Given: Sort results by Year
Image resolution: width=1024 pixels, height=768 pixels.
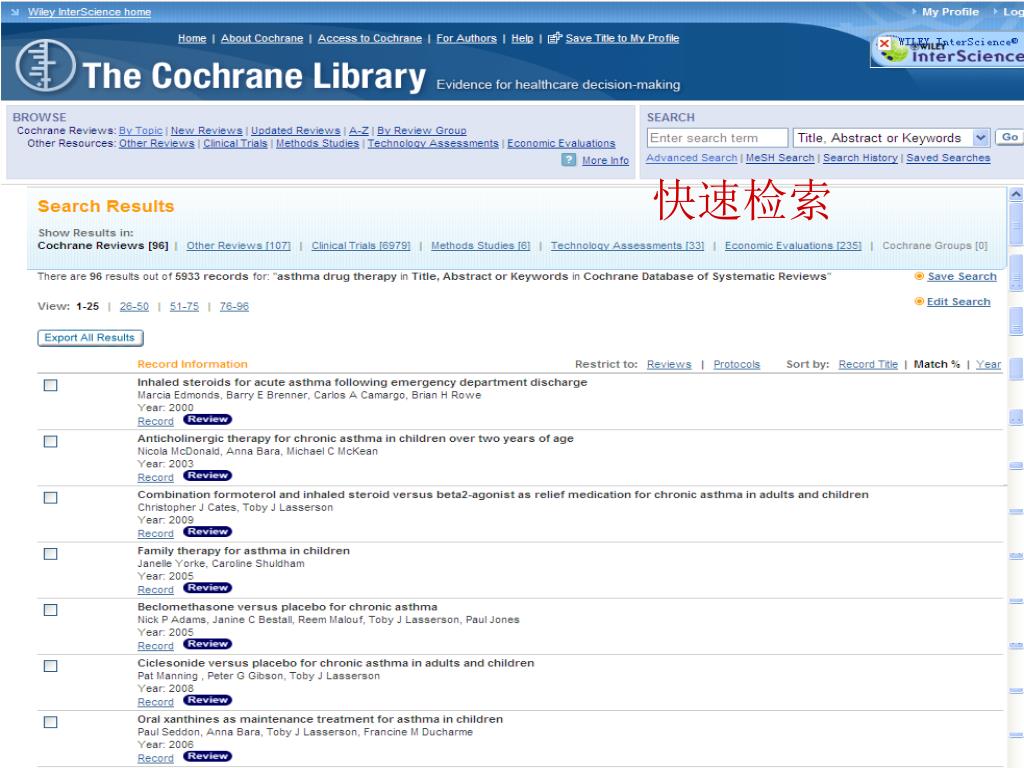Looking at the screenshot, I should [x=988, y=364].
